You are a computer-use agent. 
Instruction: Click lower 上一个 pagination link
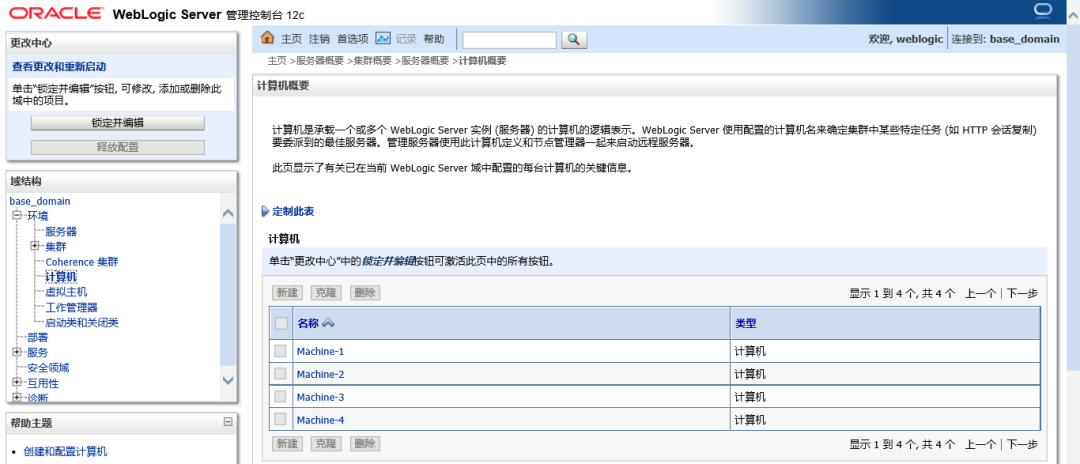coord(980,445)
